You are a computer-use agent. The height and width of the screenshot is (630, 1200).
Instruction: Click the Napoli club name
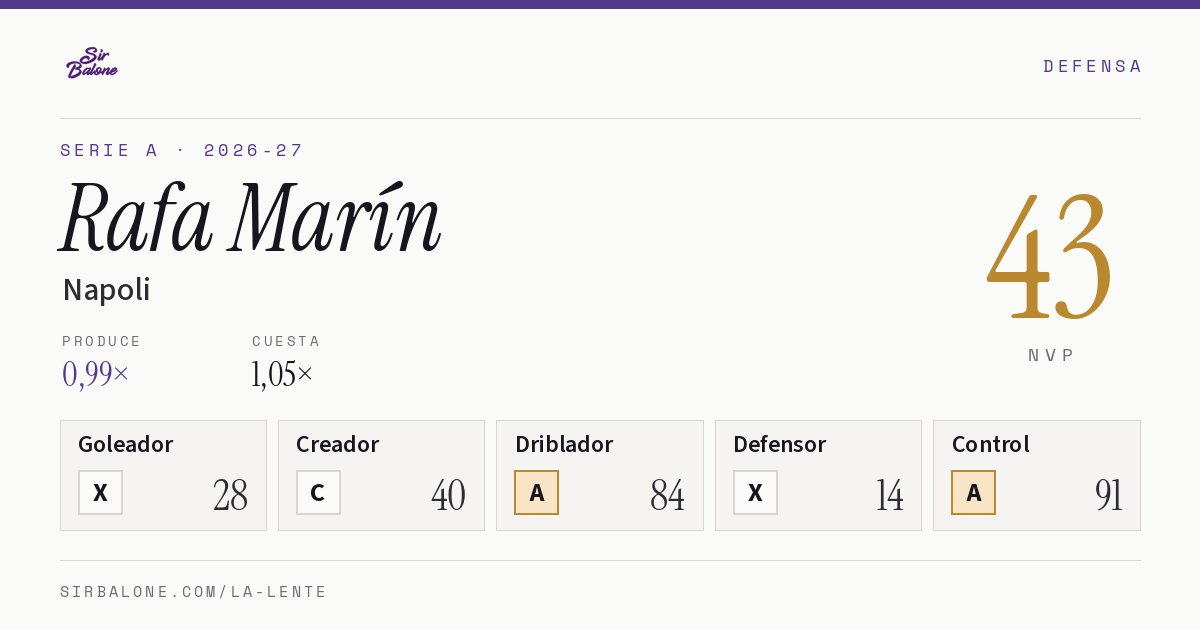[x=106, y=290]
